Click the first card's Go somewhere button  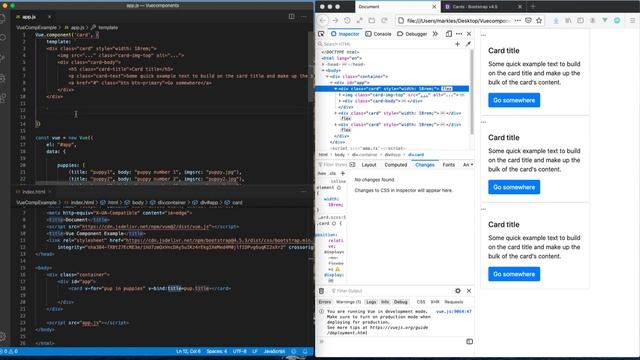pos(514,100)
